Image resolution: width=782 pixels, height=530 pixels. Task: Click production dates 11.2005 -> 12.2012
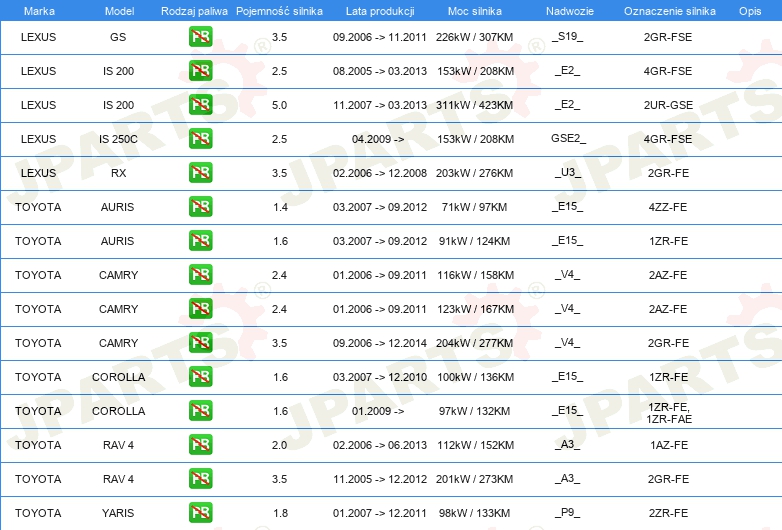(x=380, y=479)
